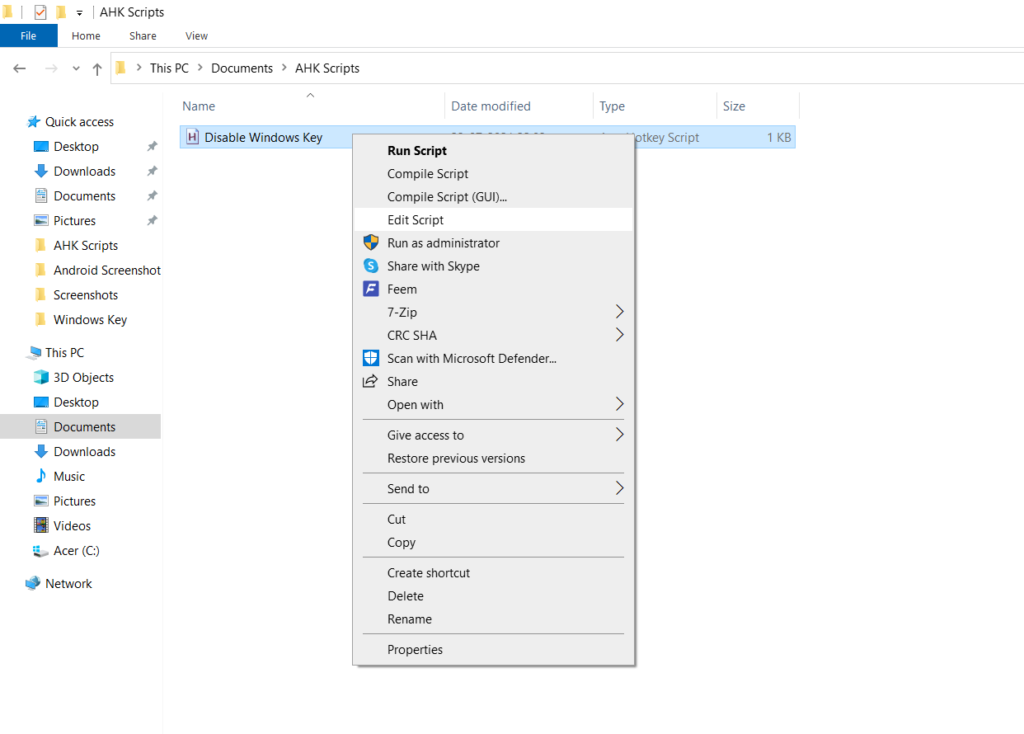The image size is (1024, 734).
Task: Select Run Script in the context menu
Action: (x=417, y=151)
